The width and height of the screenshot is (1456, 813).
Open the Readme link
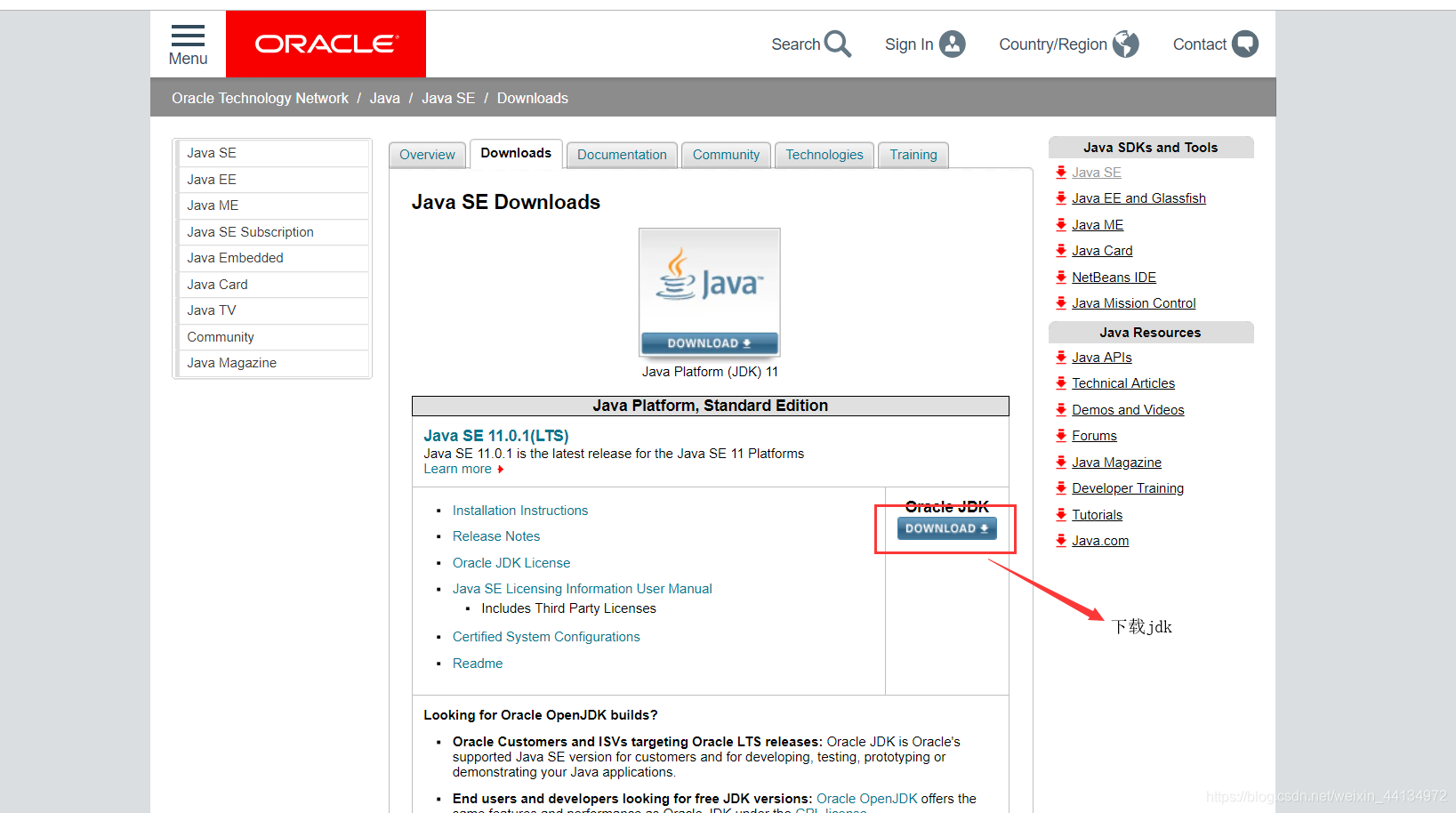coord(478,664)
